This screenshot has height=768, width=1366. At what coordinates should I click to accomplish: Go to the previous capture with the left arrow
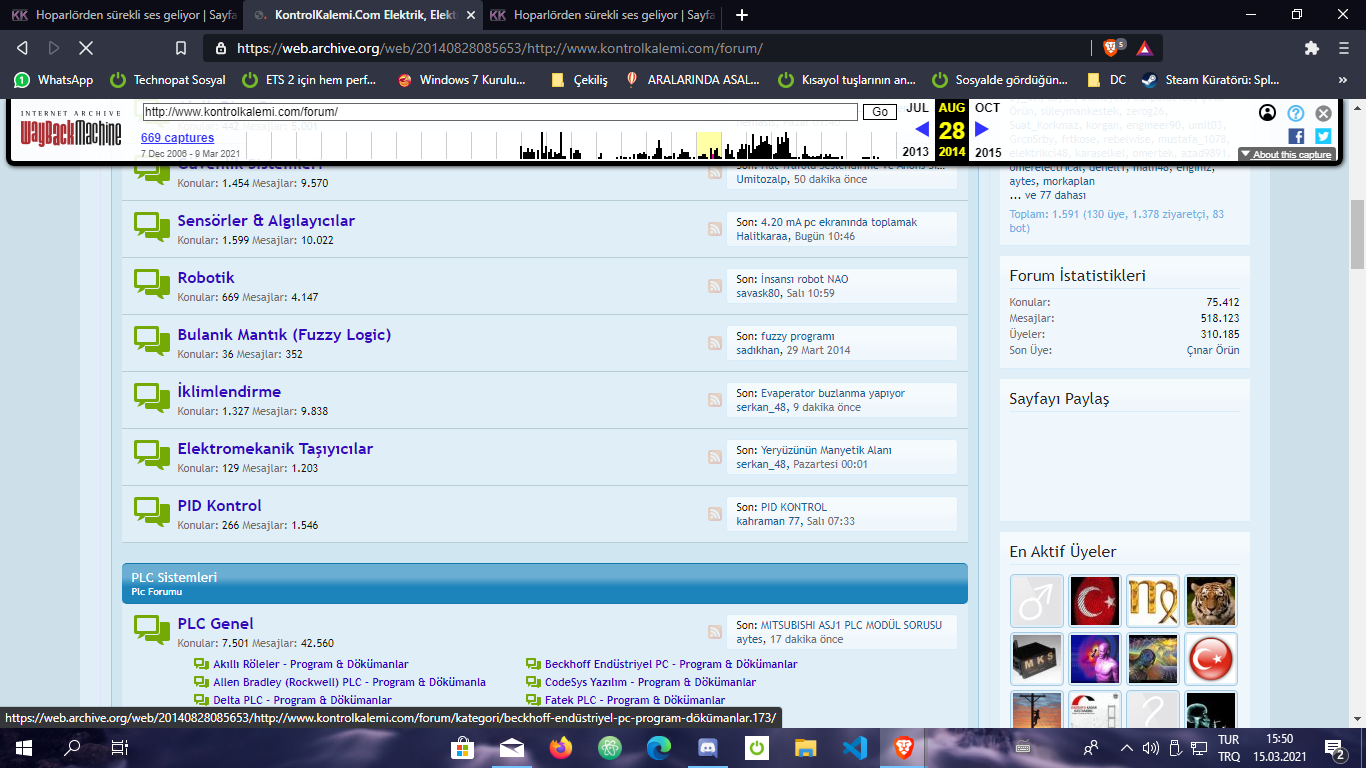(922, 129)
